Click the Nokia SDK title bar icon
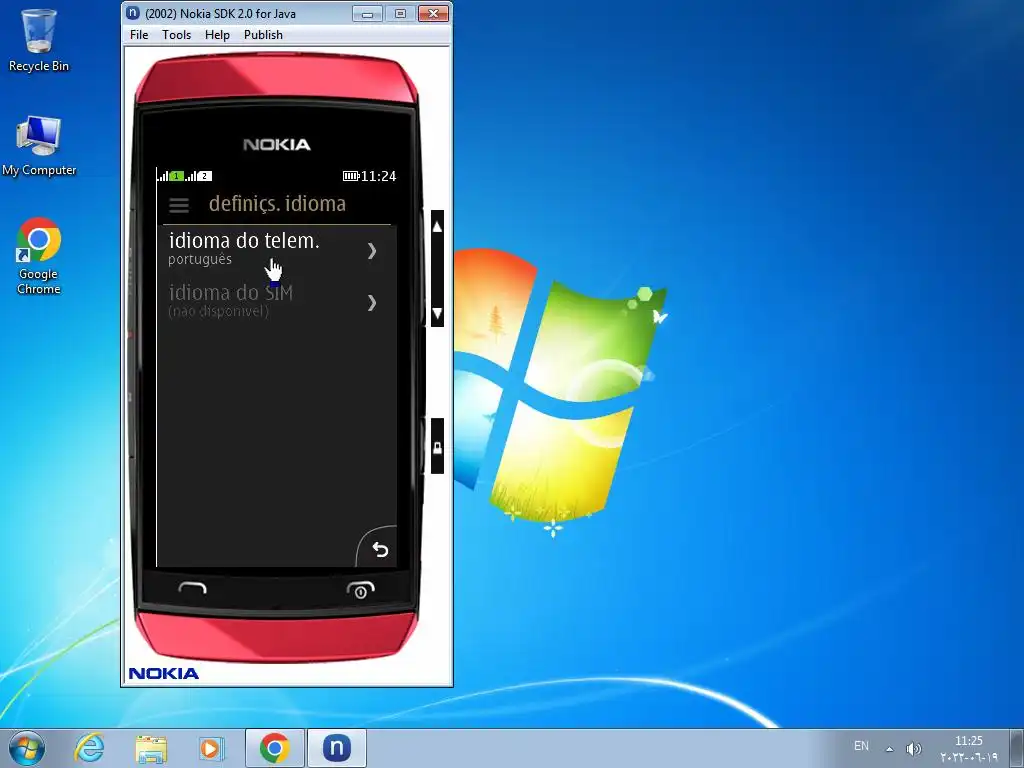1024x768 pixels. coord(133,13)
